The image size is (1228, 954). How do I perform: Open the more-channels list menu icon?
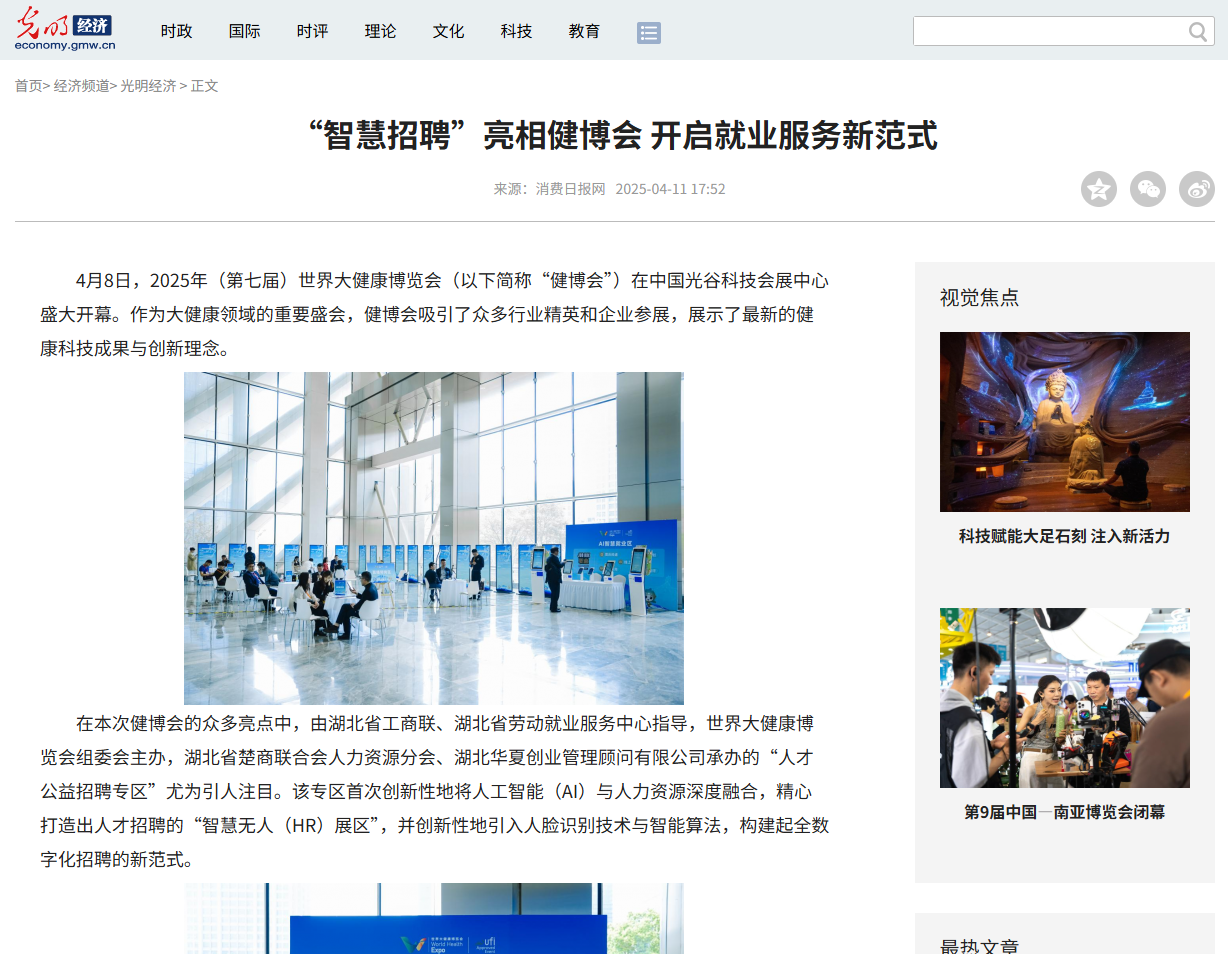click(649, 33)
